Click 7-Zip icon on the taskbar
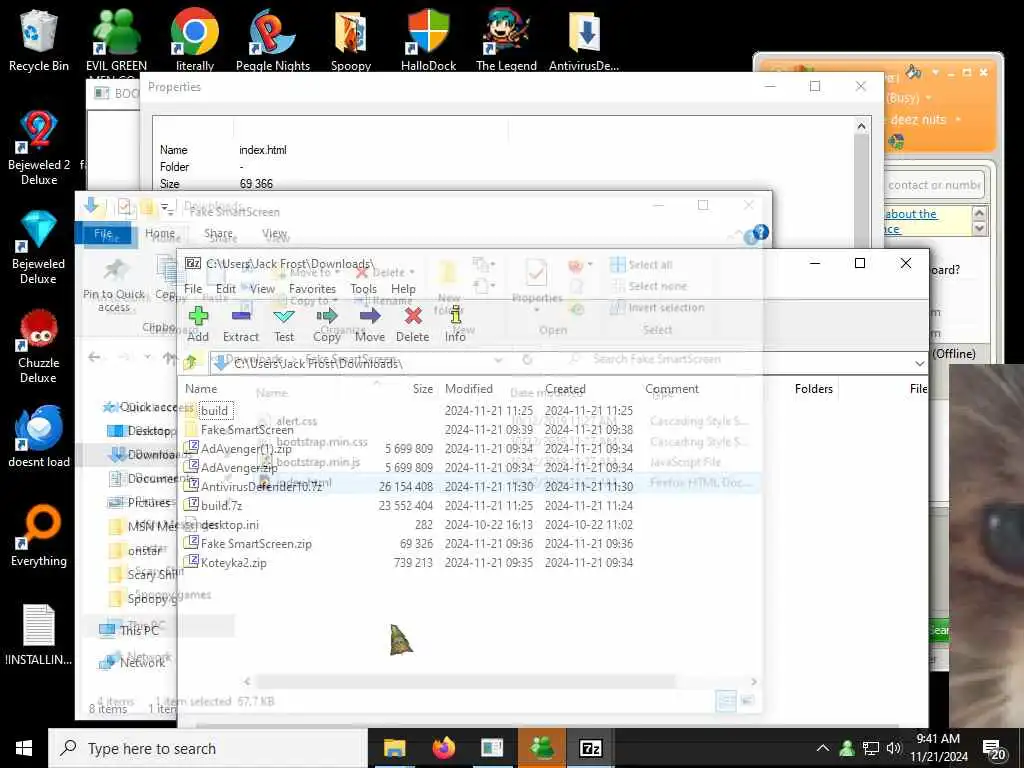This screenshot has width=1024, height=768. 590,748
